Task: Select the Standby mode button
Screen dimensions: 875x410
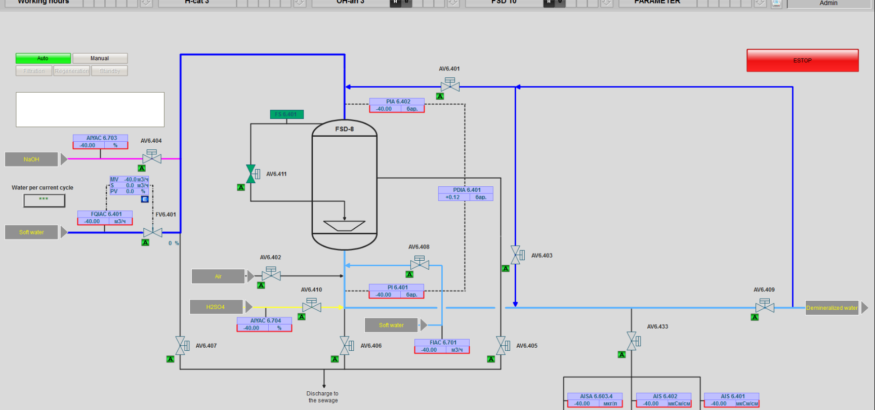Action: [x=109, y=71]
